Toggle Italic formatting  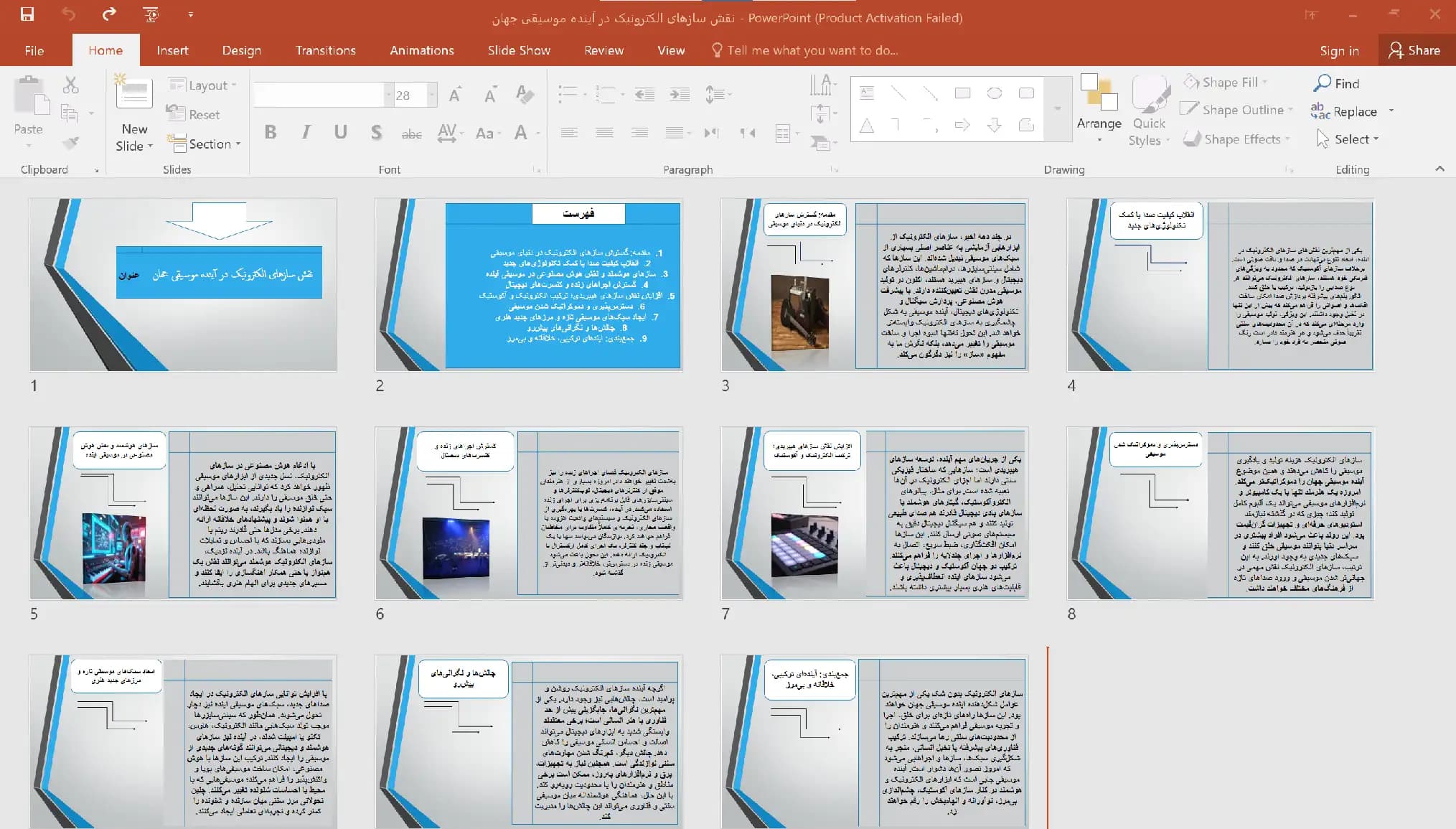pyautogui.click(x=306, y=132)
